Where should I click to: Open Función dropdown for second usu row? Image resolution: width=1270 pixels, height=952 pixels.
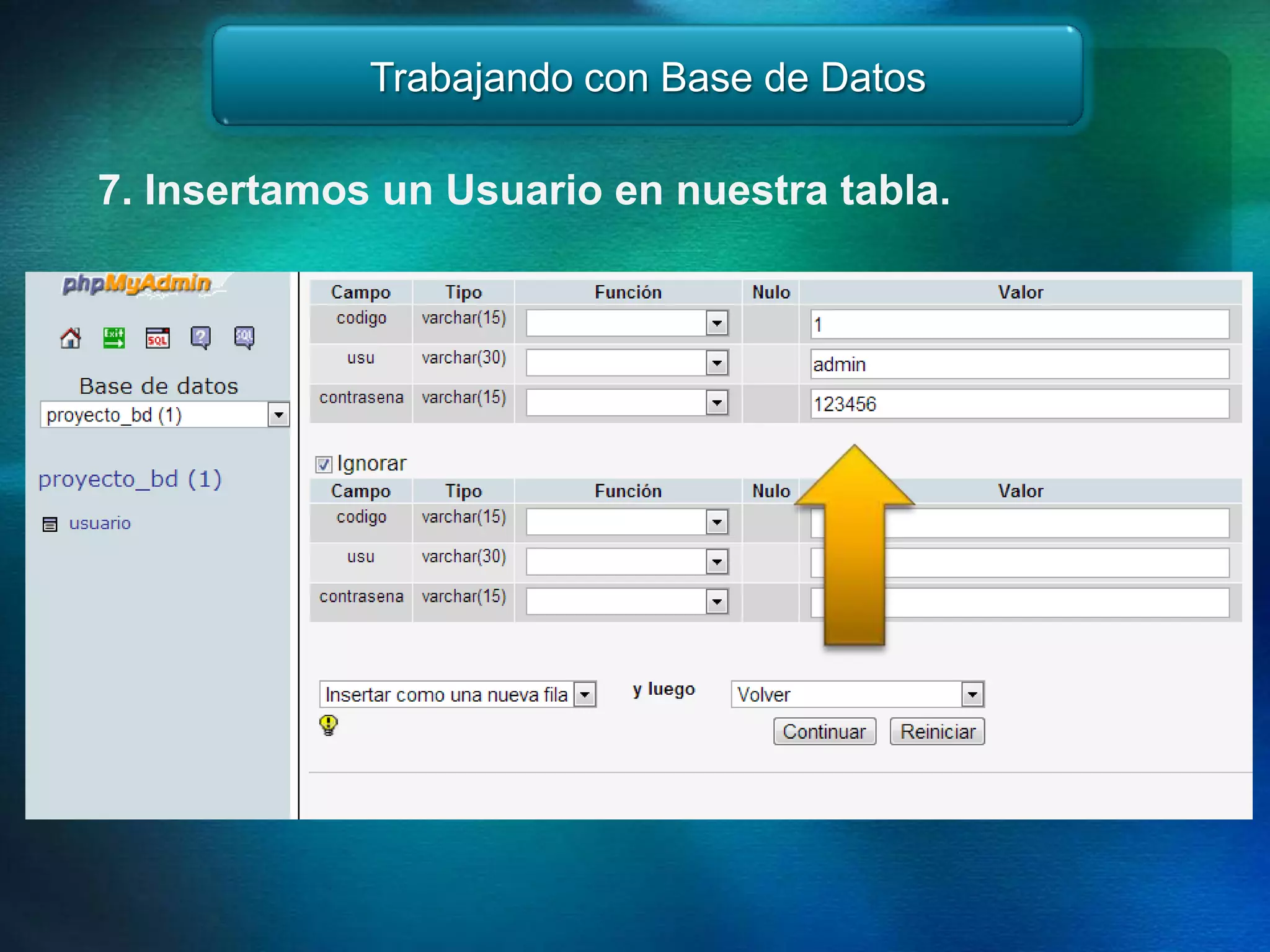(x=627, y=562)
